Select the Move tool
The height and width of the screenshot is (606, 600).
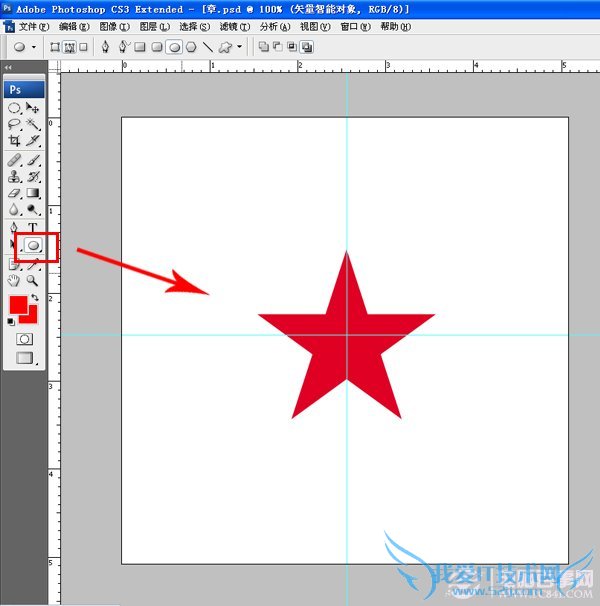click(x=32, y=108)
